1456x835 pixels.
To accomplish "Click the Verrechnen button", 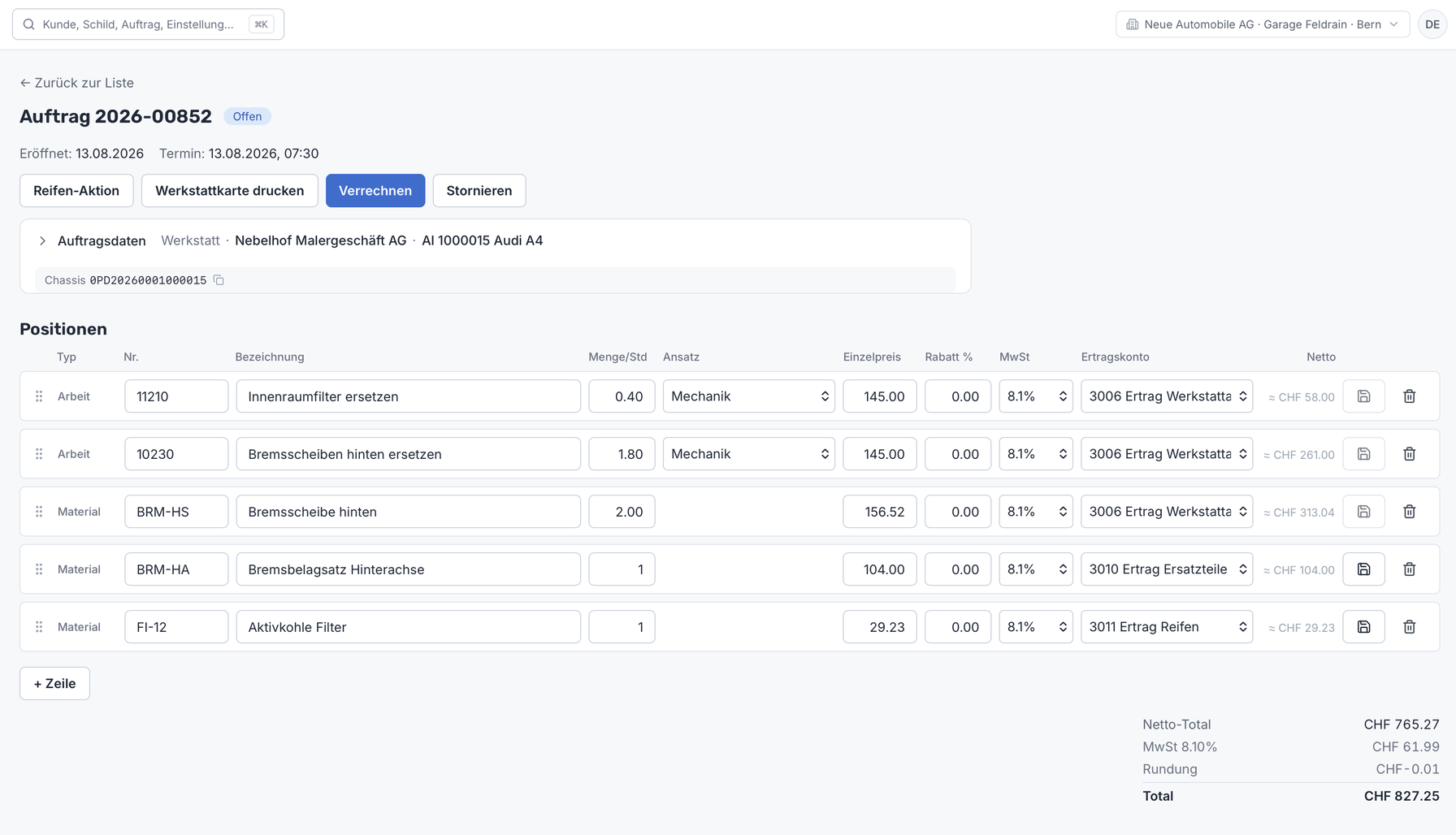I will tap(375, 191).
